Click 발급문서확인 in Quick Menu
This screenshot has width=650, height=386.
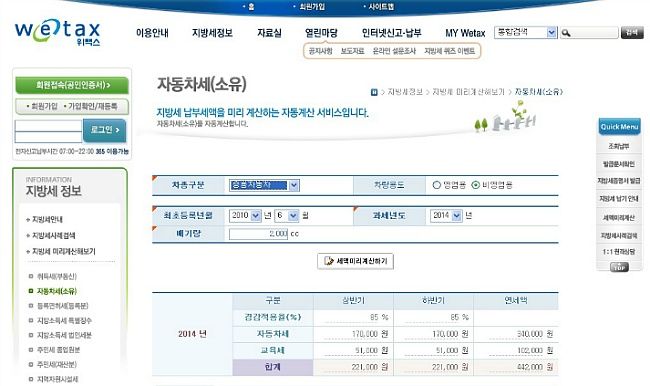[619, 164]
